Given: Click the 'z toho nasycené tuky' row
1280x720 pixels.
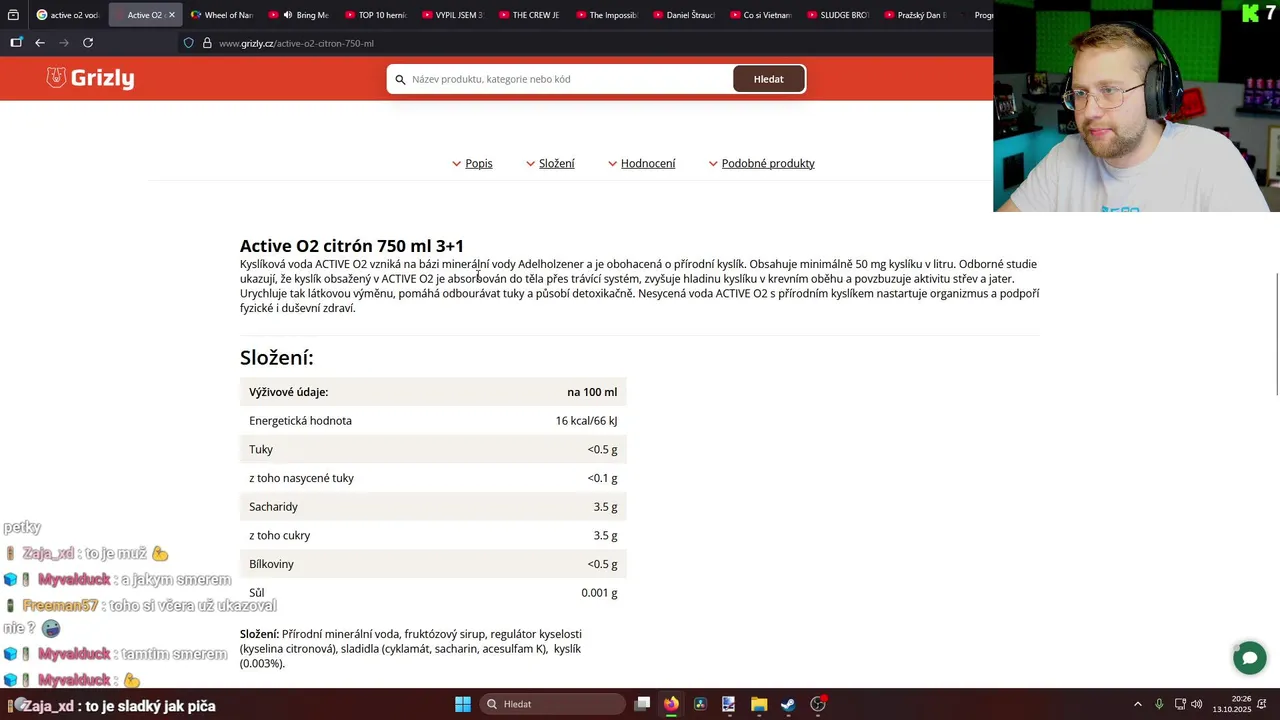Looking at the screenshot, I should pos(433,478).
